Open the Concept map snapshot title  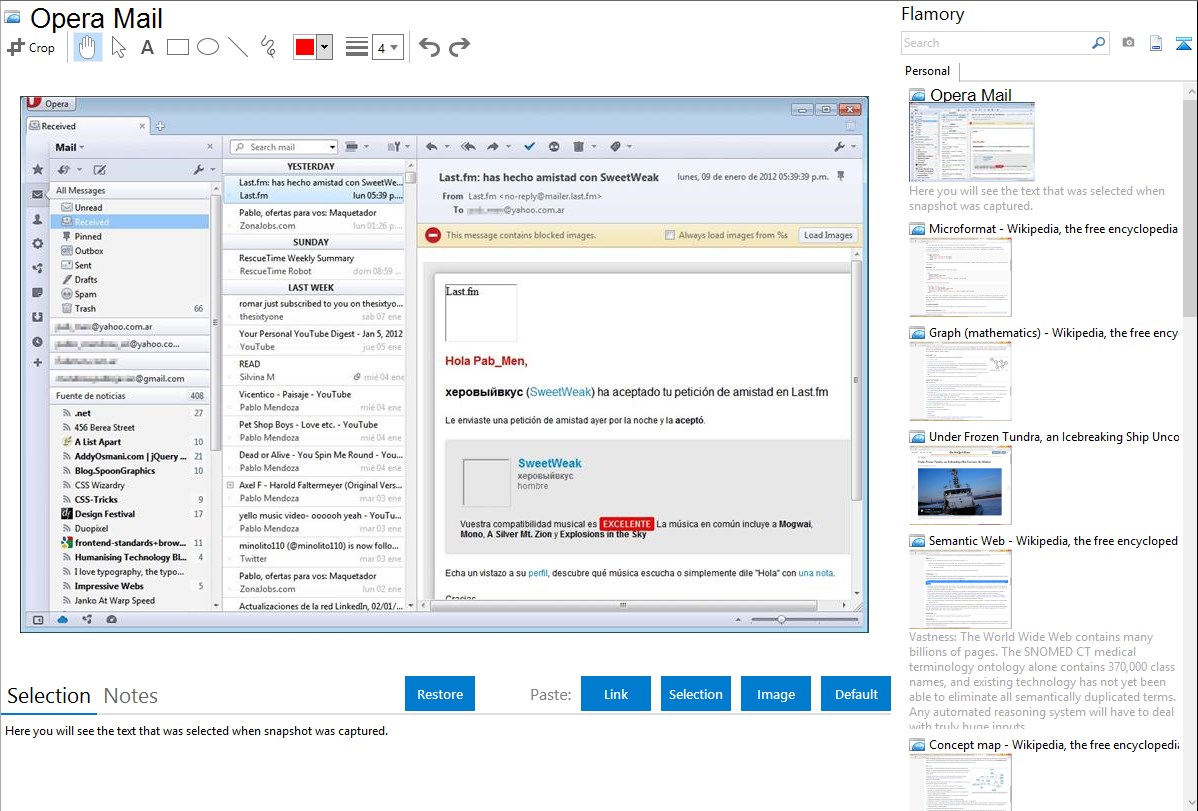1053,745
